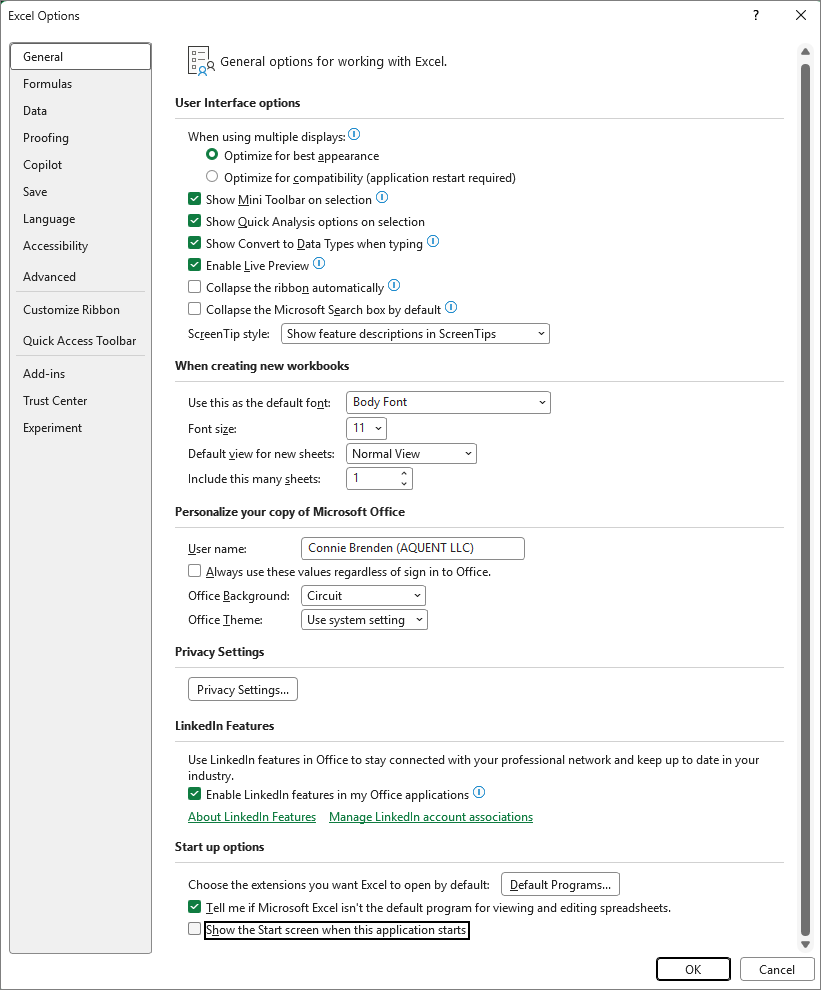Open the Font size dropdown
Screen dimensions: 821x990
coord(366,428)
